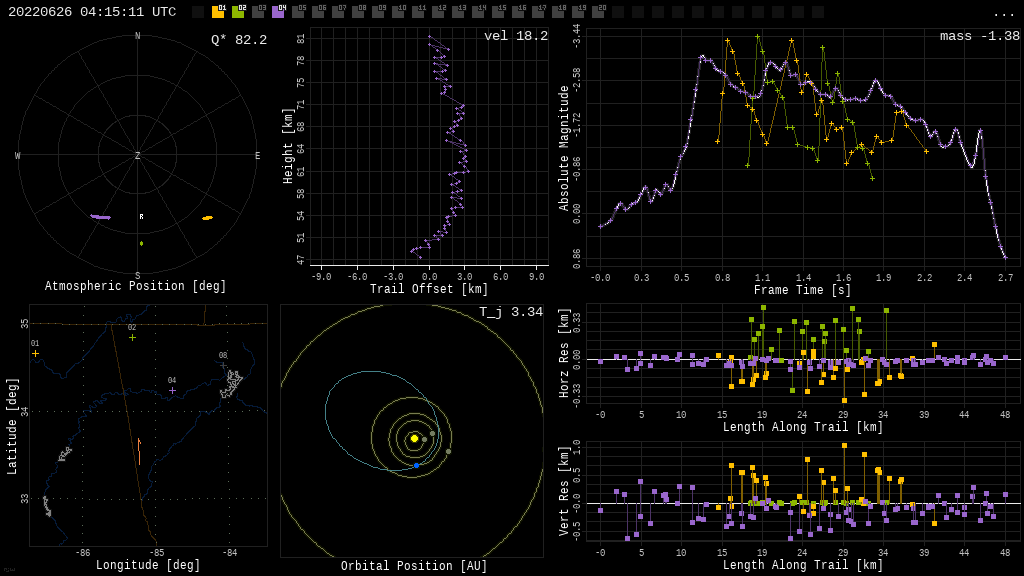Open the three-dot overflow menu
Viewport: 1024px width, 576px height.
1004,13
